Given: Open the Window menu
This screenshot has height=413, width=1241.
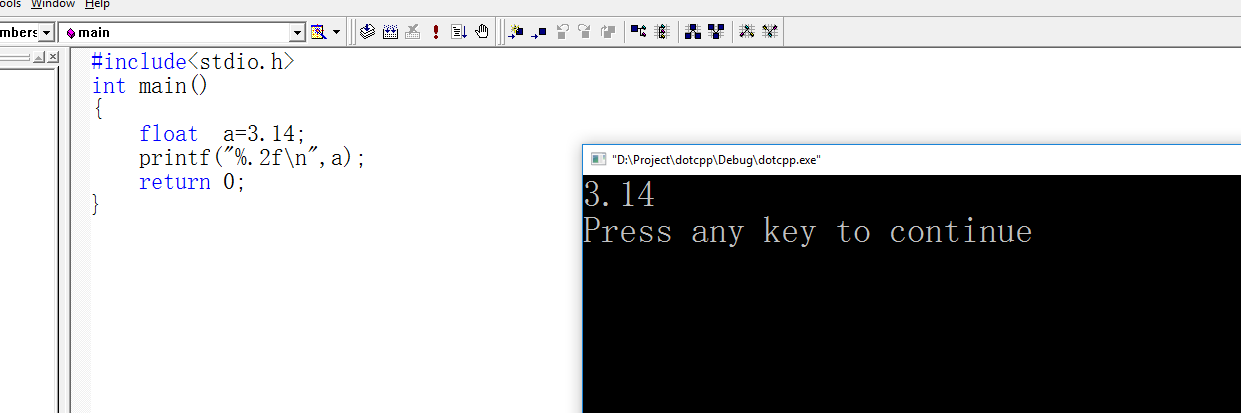Looking at the screenshot, I should 52,4.
